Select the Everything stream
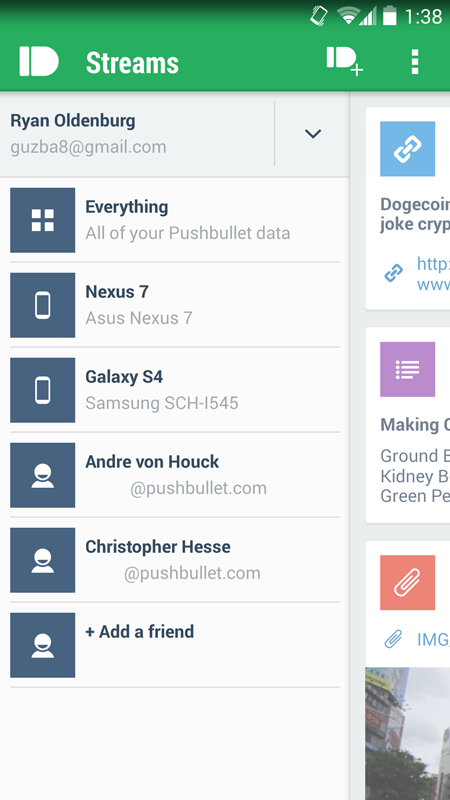 click(175, 220)
